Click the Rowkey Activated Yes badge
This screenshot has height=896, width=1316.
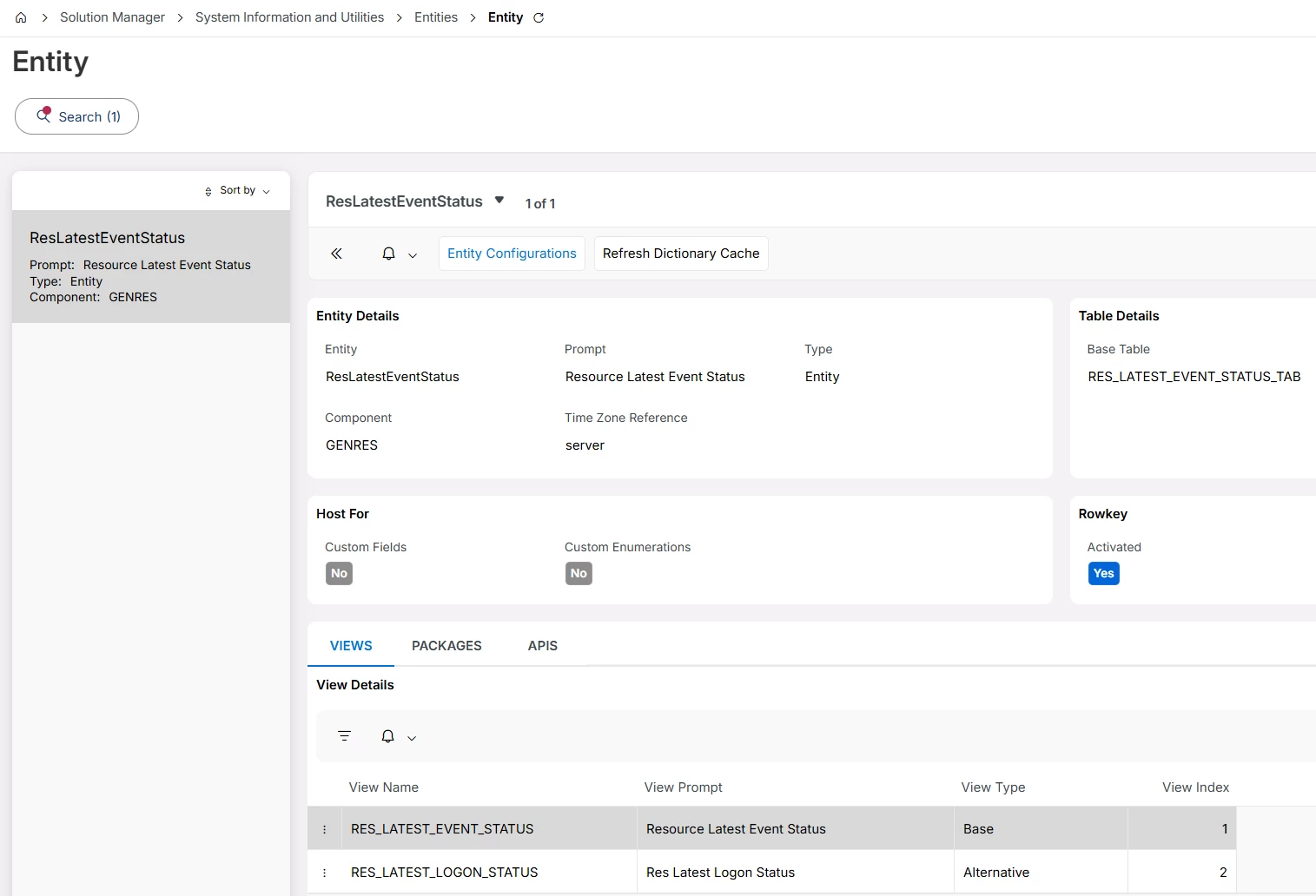coord(1103,573)
